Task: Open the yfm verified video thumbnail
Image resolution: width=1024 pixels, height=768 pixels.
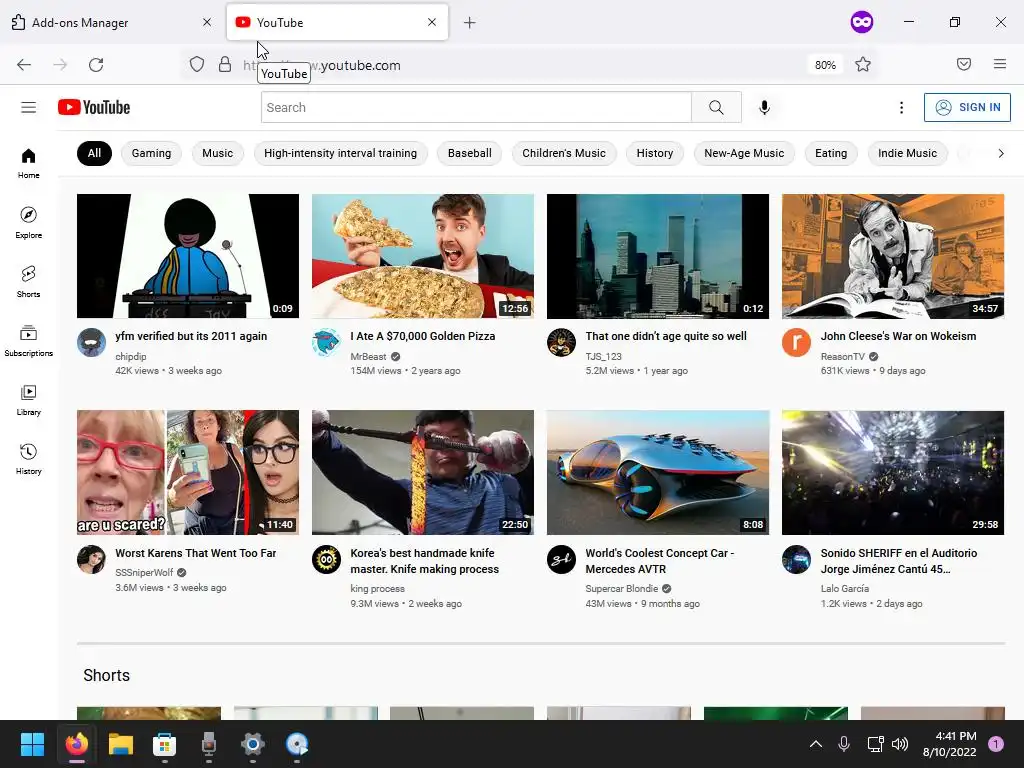Action: pos(188,256)
